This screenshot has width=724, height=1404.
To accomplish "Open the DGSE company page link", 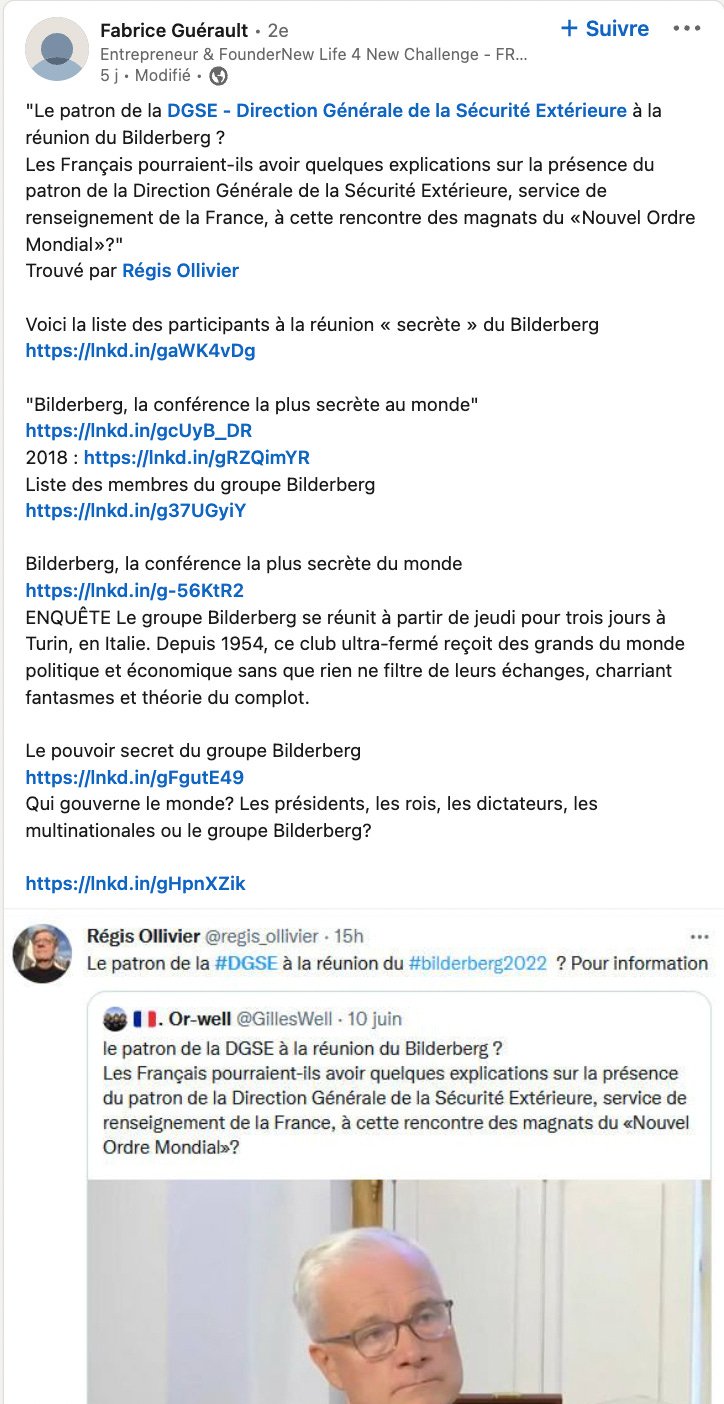I will tap(397, 110).
